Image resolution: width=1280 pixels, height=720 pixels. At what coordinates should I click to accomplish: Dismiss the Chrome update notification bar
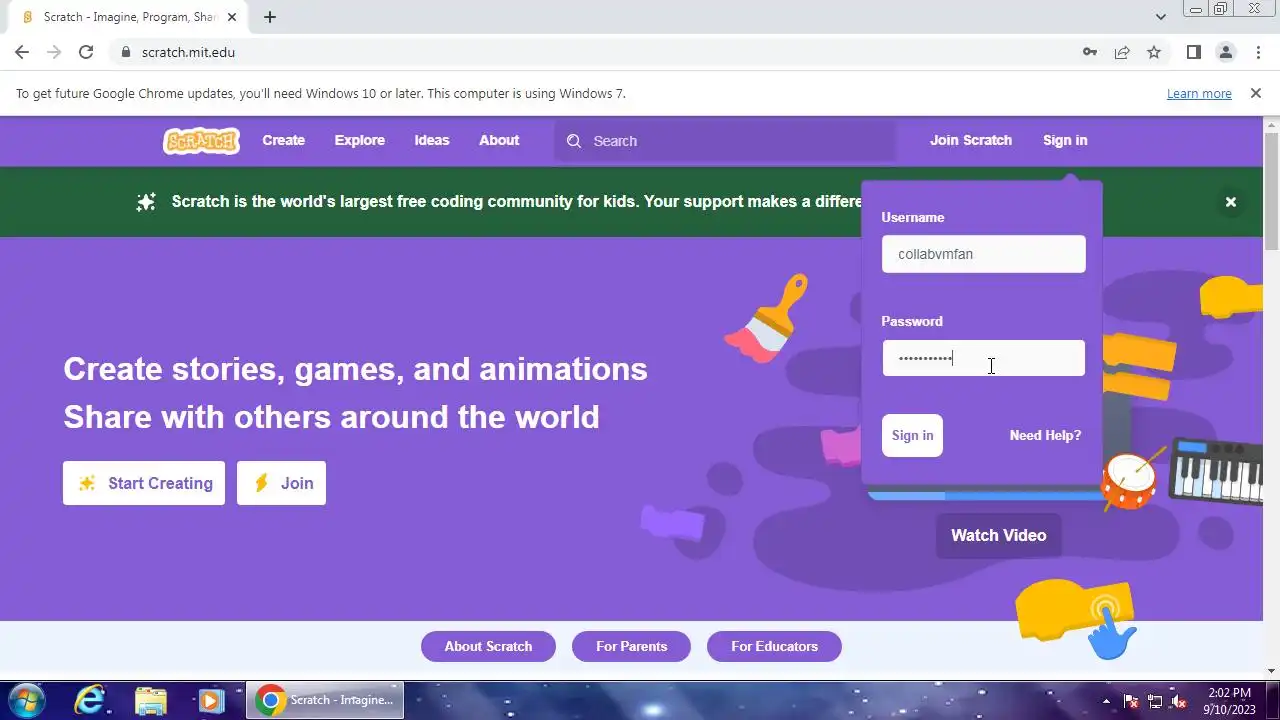tap(1255, 93)
